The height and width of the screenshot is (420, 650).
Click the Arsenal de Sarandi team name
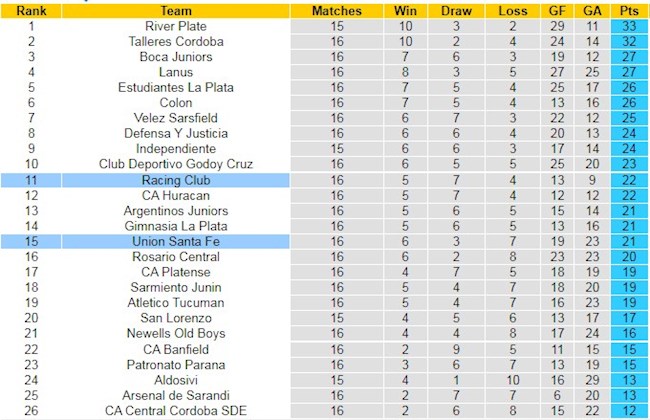(x=176, y=395)
